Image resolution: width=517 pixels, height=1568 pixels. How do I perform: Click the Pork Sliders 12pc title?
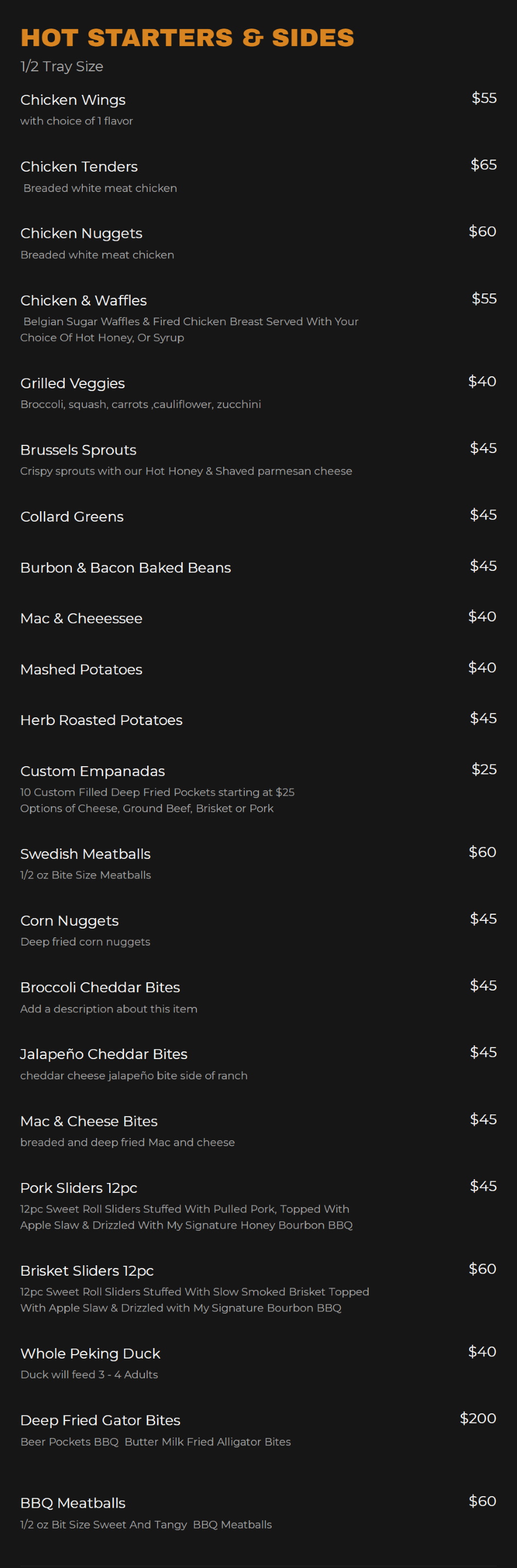[x=78, y=1187]
